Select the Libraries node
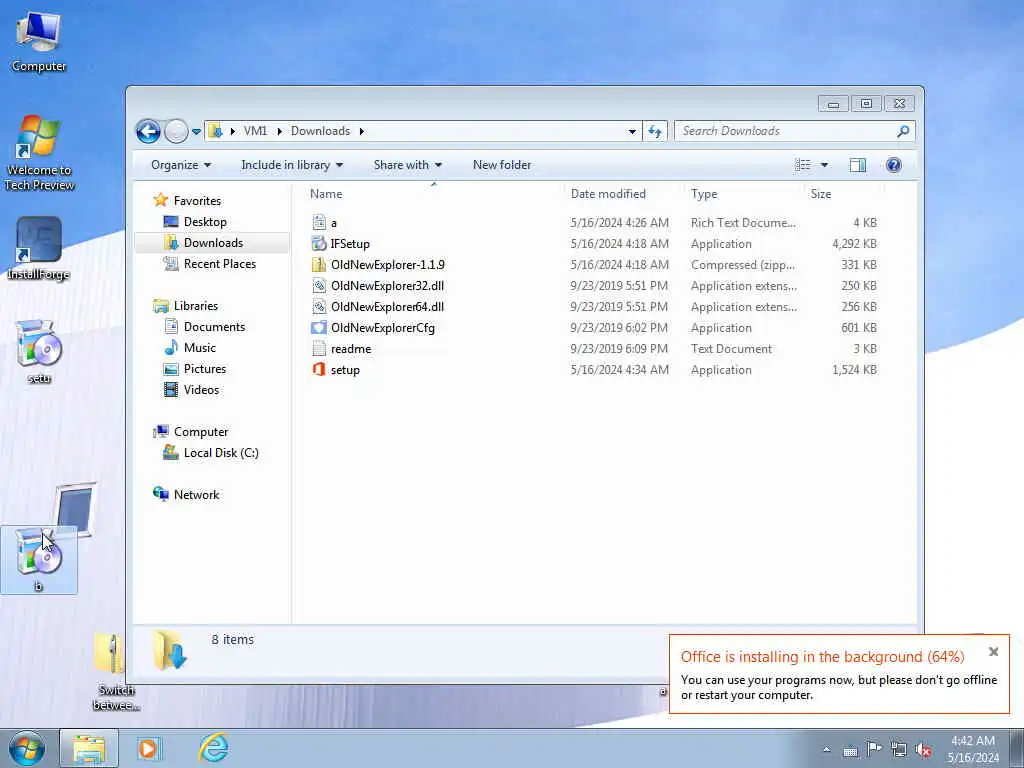This screenshot has width=1024, height=768. click(195, 306)
